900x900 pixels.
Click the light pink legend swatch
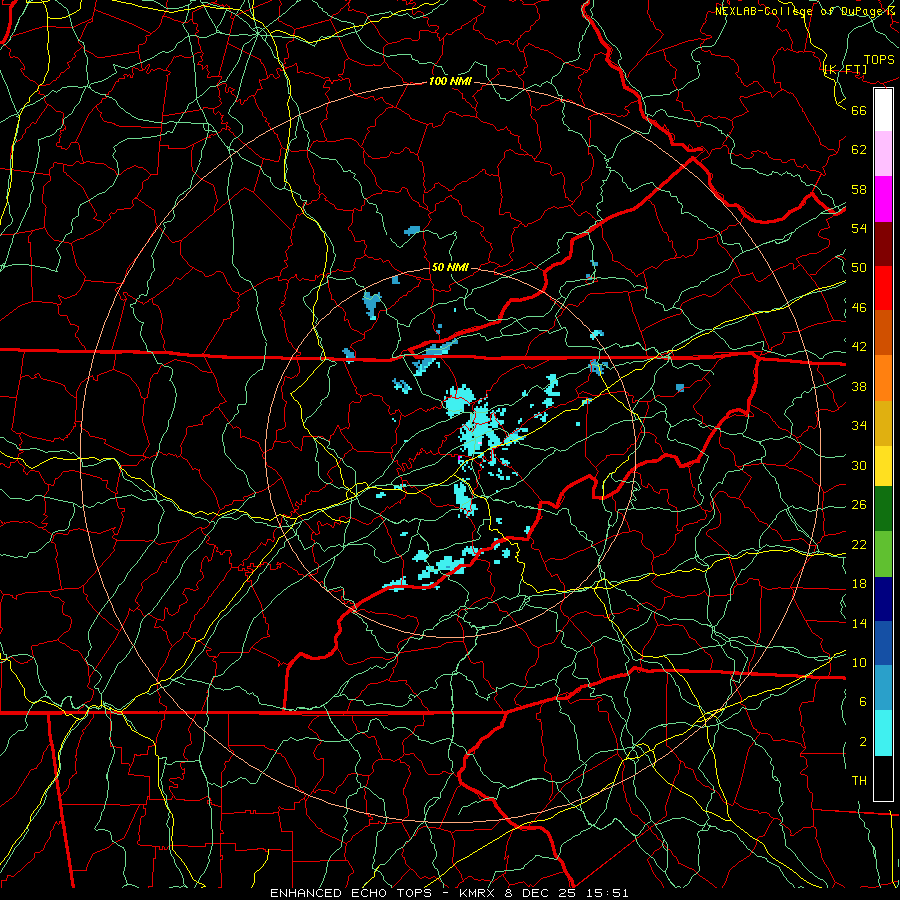883,154
